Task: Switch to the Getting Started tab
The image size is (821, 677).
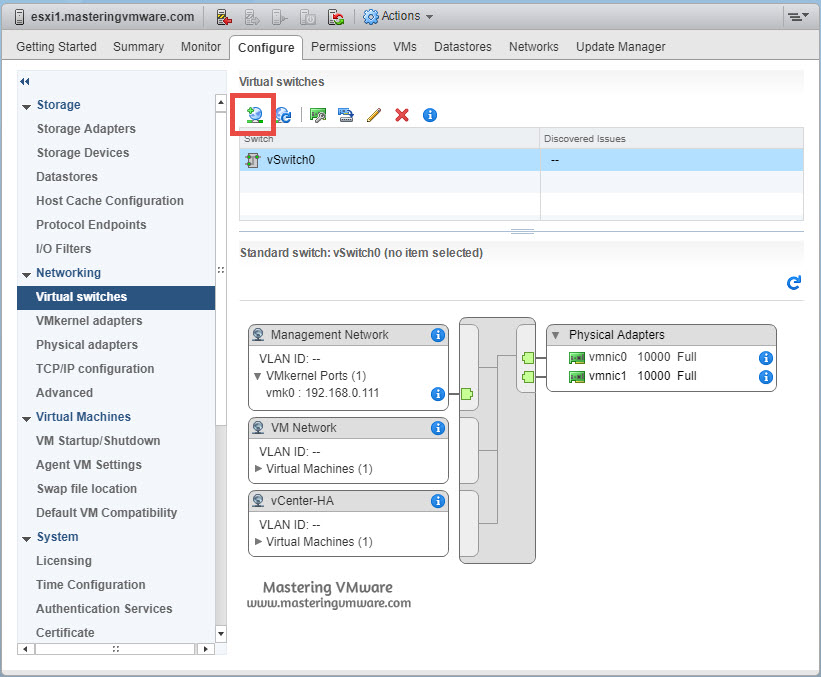Action: (x=57, y=47)
